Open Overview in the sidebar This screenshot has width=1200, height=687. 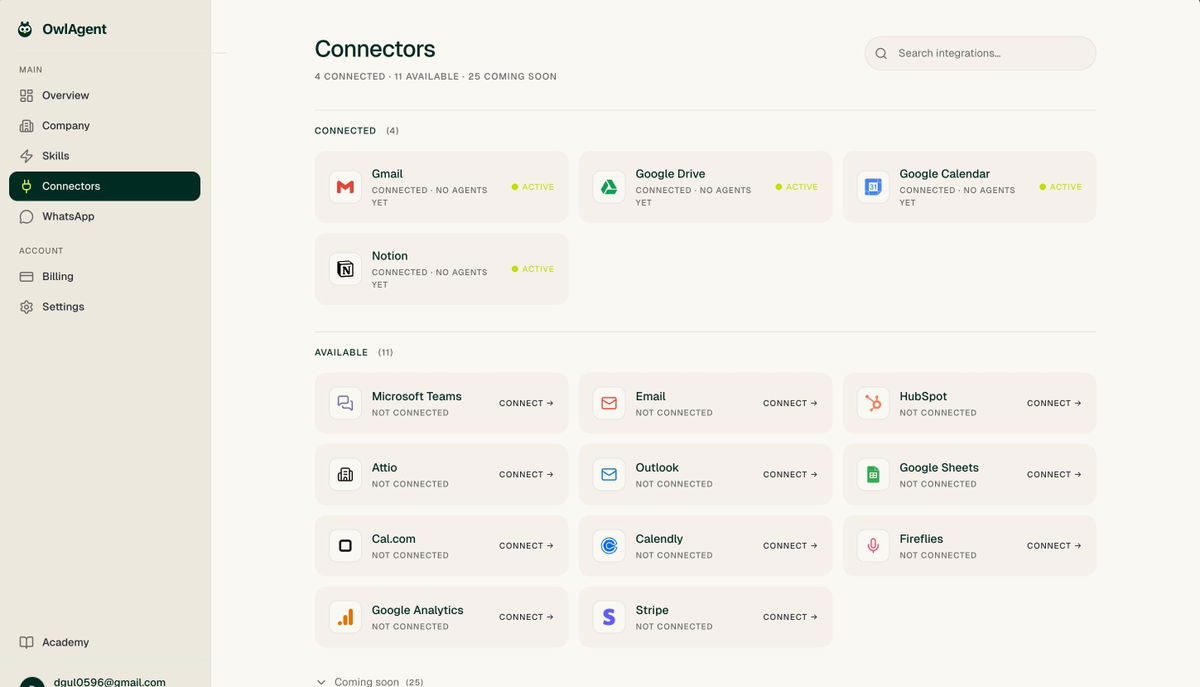(105, 96)
